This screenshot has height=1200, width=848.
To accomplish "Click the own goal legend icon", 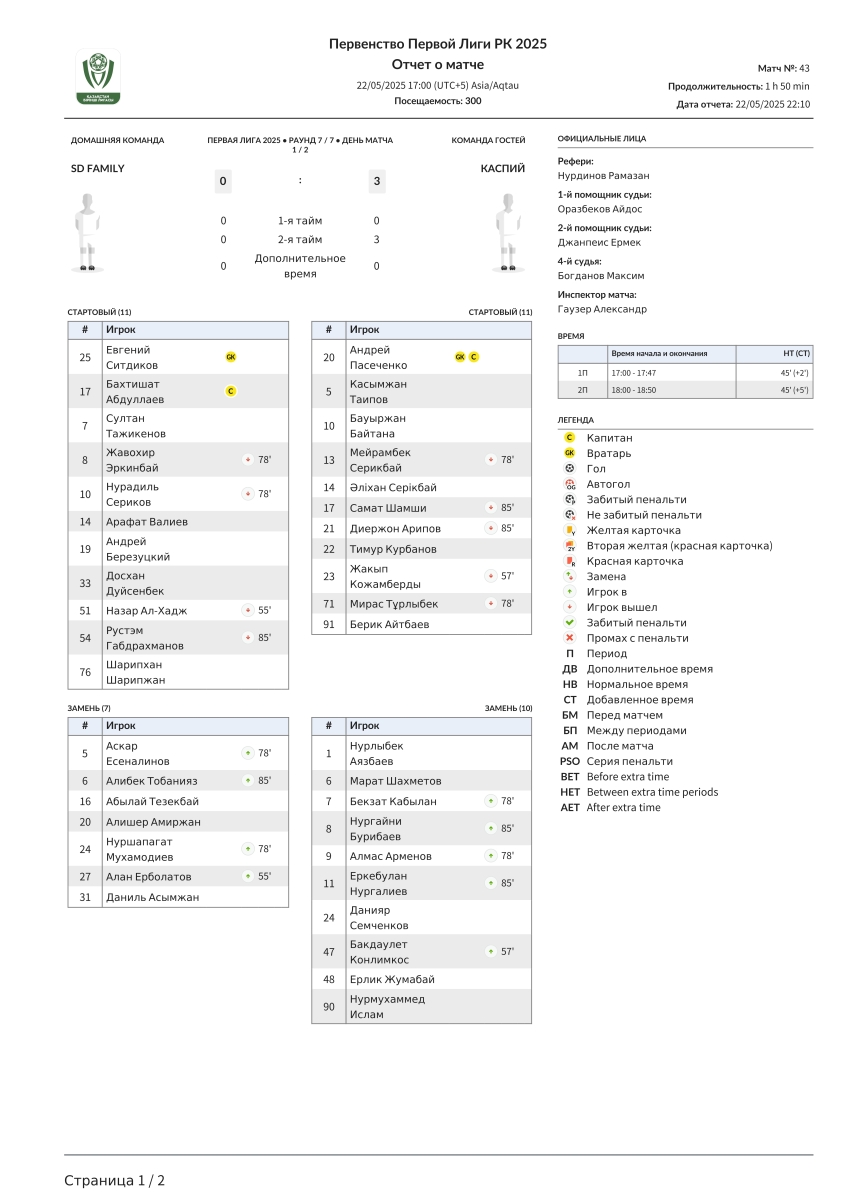I will coord(569,484).
